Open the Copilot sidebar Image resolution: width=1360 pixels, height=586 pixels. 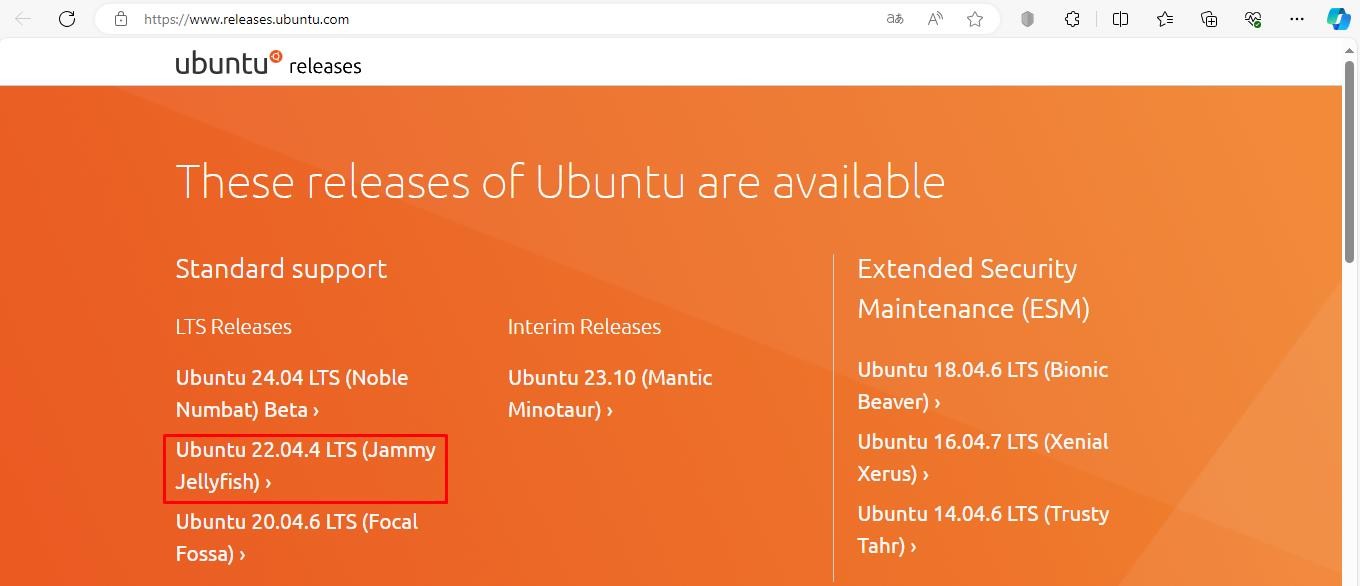(x=1337, y=19)
